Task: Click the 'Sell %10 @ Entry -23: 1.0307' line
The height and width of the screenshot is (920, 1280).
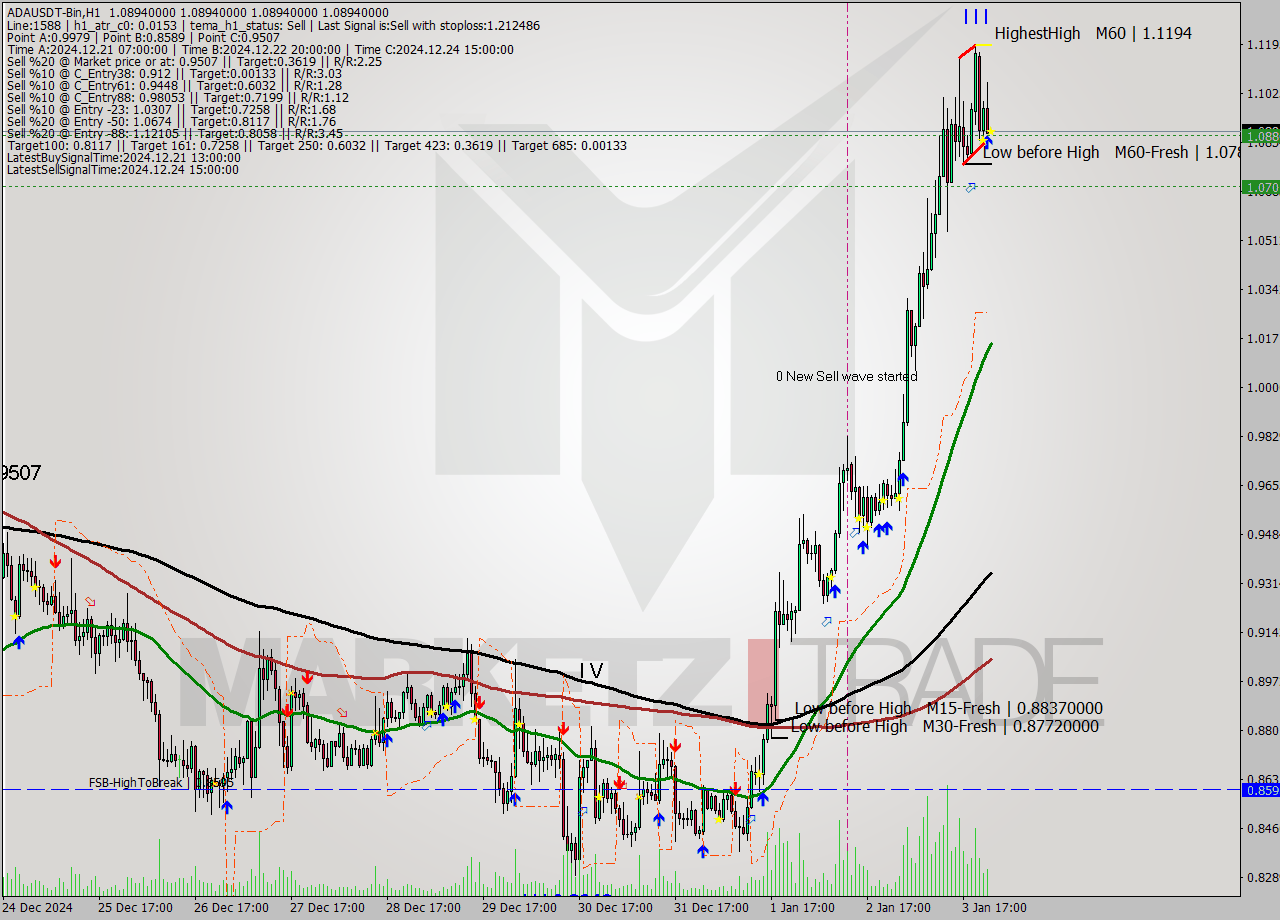Action: pos(171,109)
